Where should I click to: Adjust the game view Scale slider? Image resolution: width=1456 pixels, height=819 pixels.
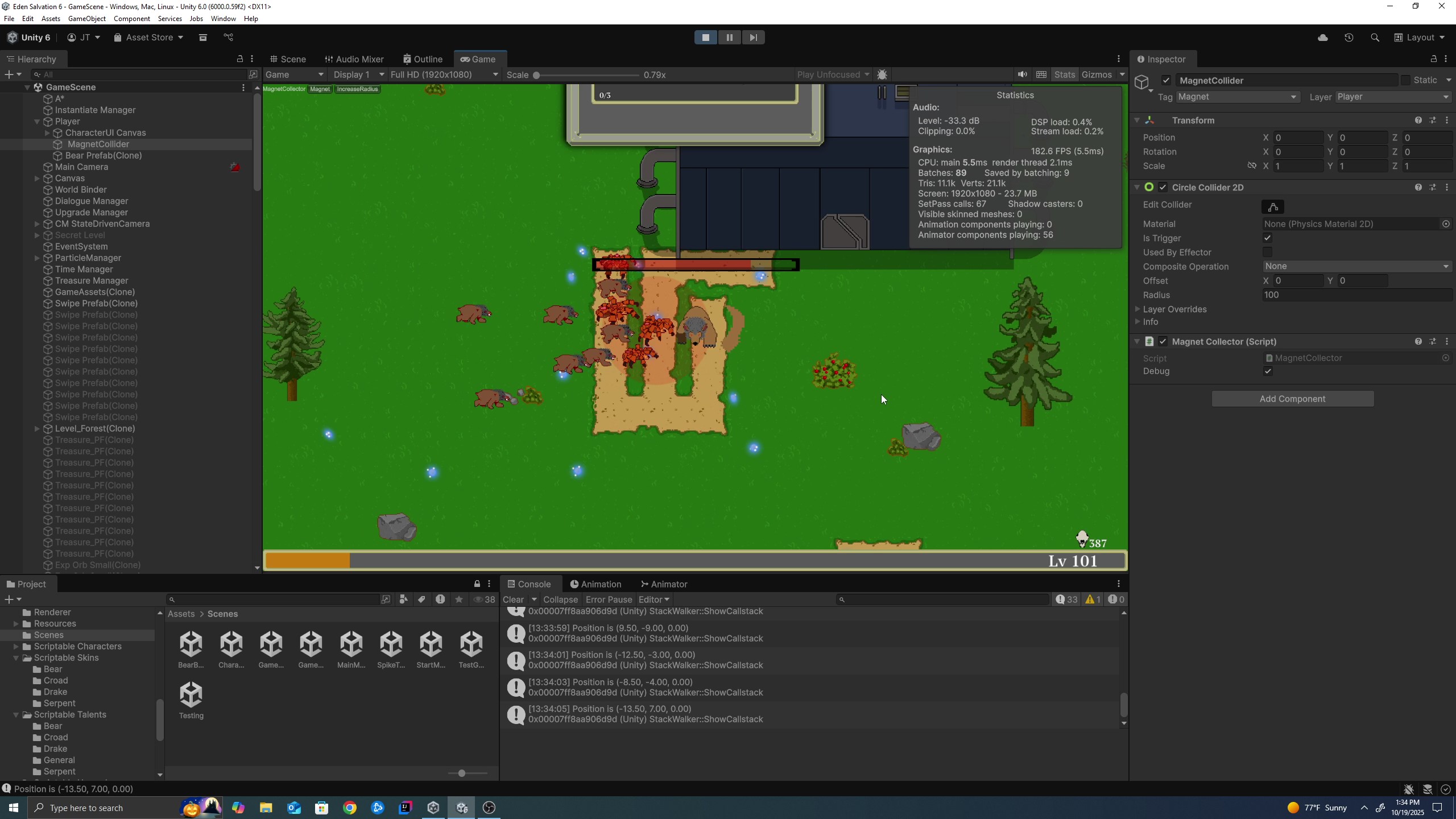coord(536,75)
